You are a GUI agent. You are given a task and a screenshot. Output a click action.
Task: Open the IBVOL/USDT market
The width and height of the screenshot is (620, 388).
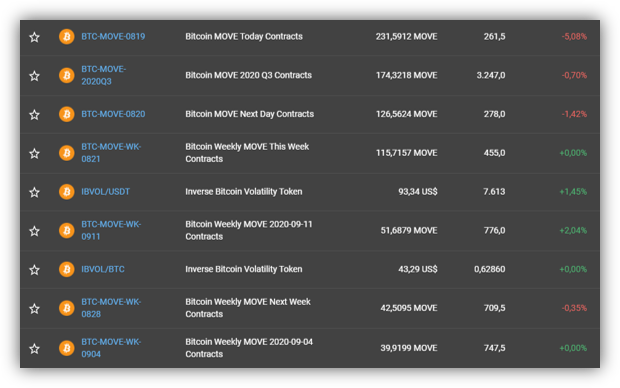click(x=106, y=192)
